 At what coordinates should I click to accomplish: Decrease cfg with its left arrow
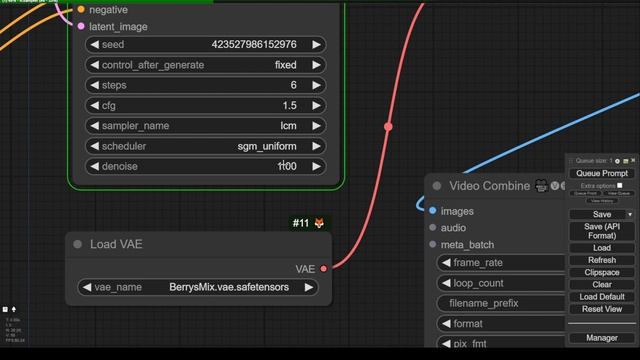95,106
